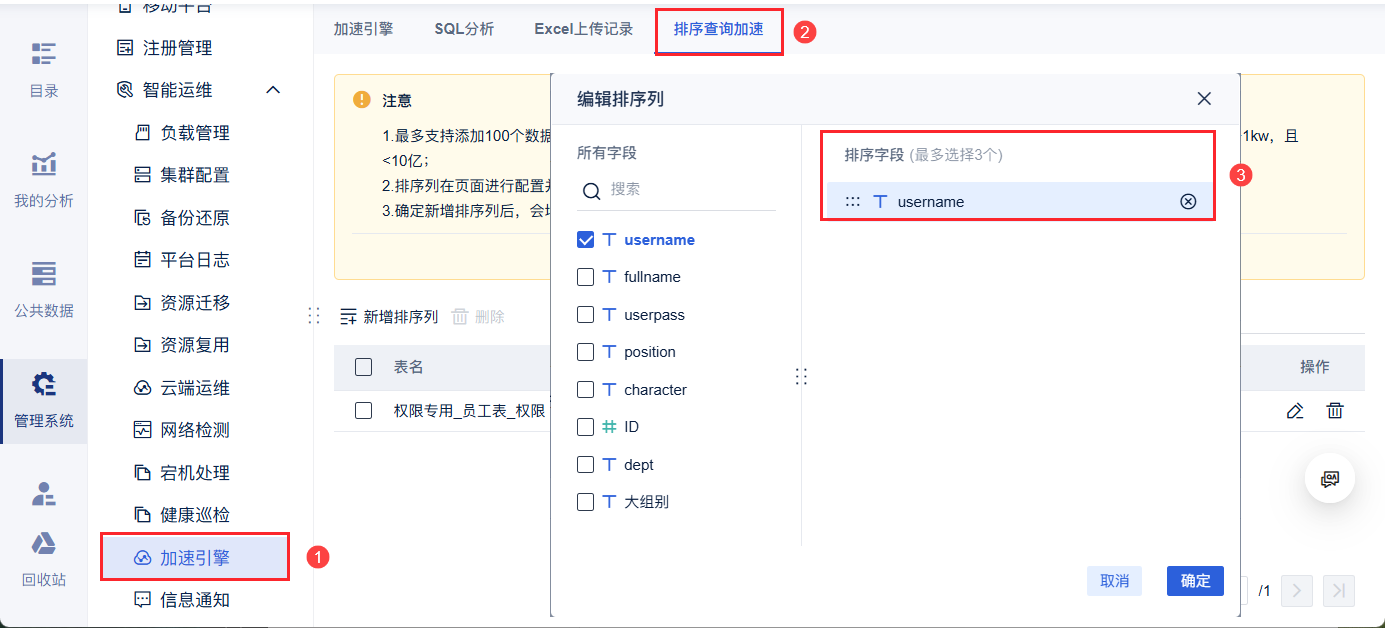The height and width of the screenshot is (628, 1385).
Task: Go to 回收站 in left sidebar
Action: click(44, 558)
